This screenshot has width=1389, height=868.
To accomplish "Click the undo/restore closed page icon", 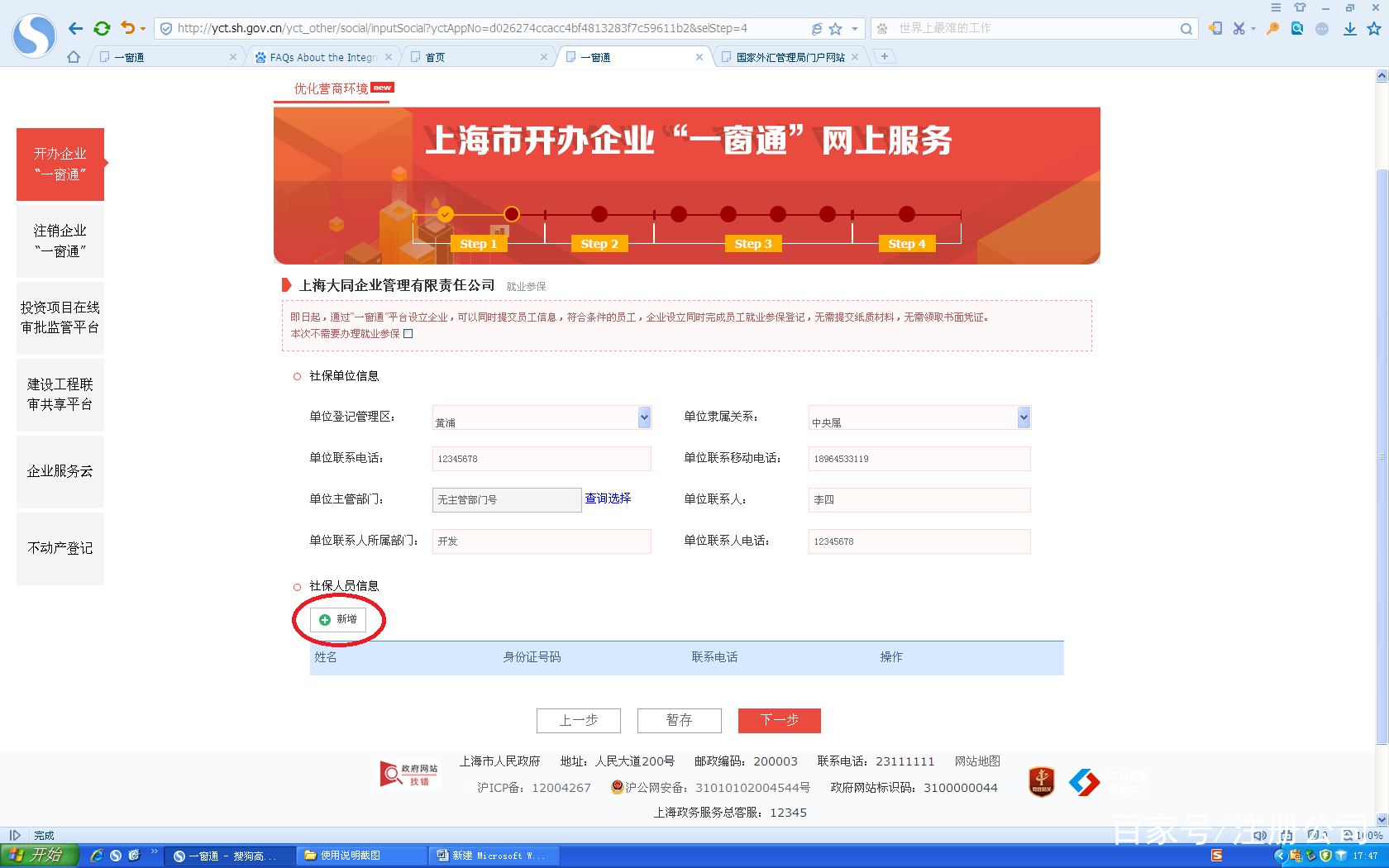I will 128,27.
